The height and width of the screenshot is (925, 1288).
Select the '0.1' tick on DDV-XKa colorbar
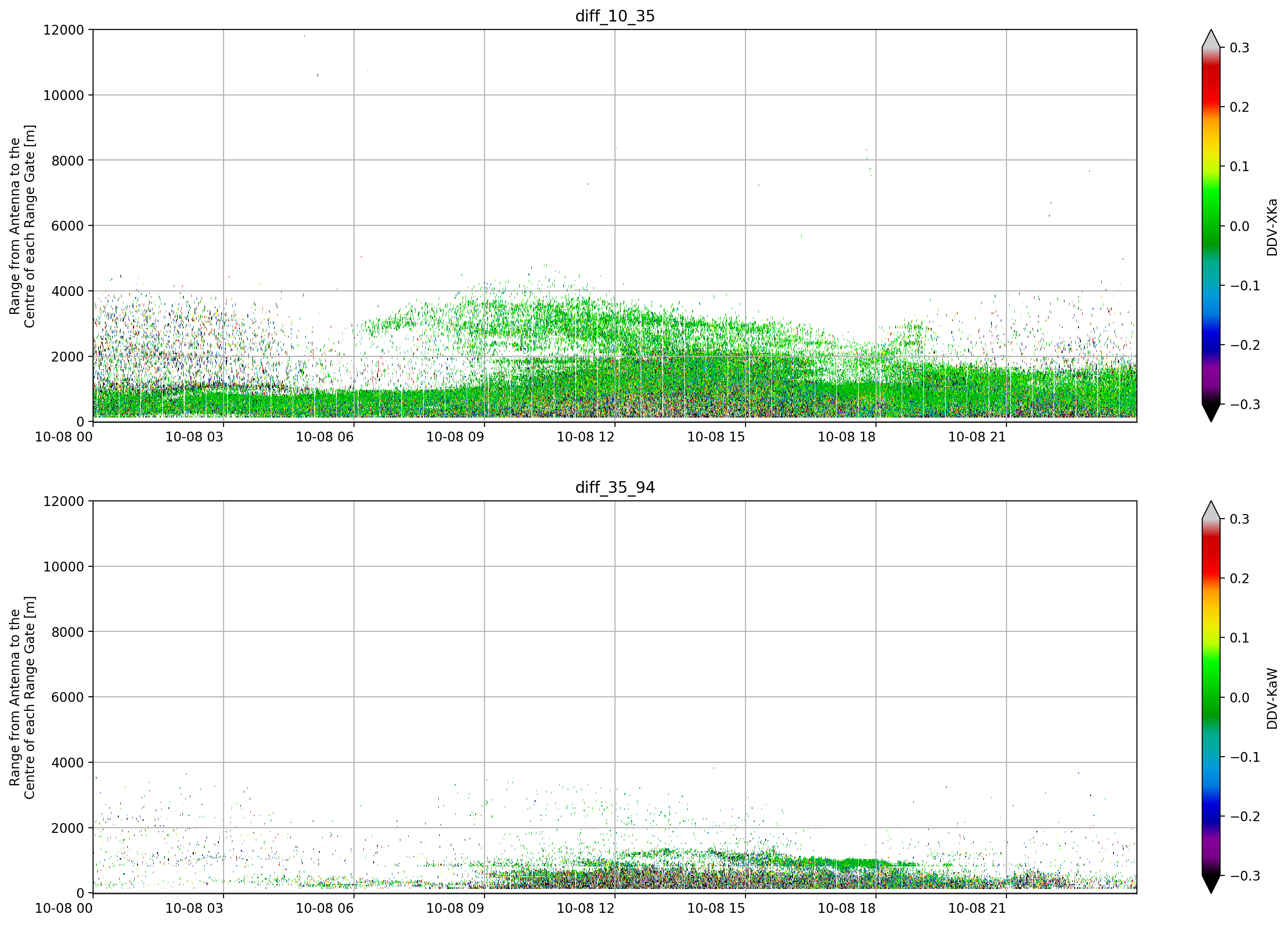[1240, 167]
